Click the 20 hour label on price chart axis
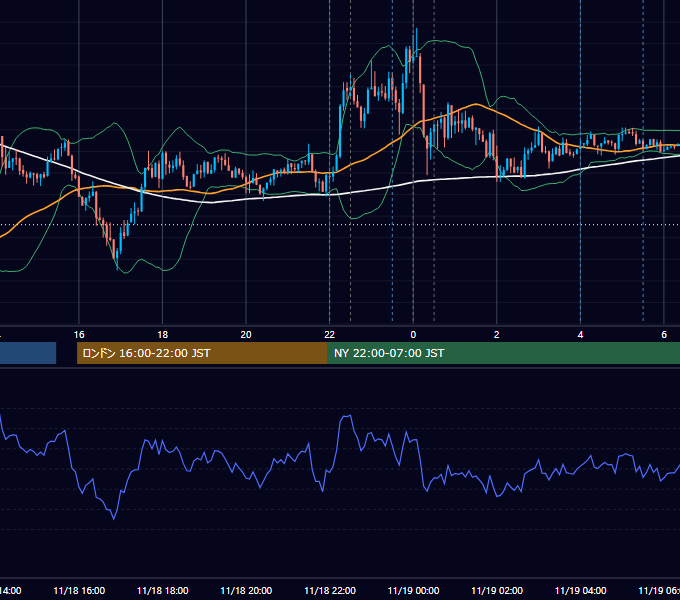The width and height of the screenshot is (680, 600). (x=246, y=335)
